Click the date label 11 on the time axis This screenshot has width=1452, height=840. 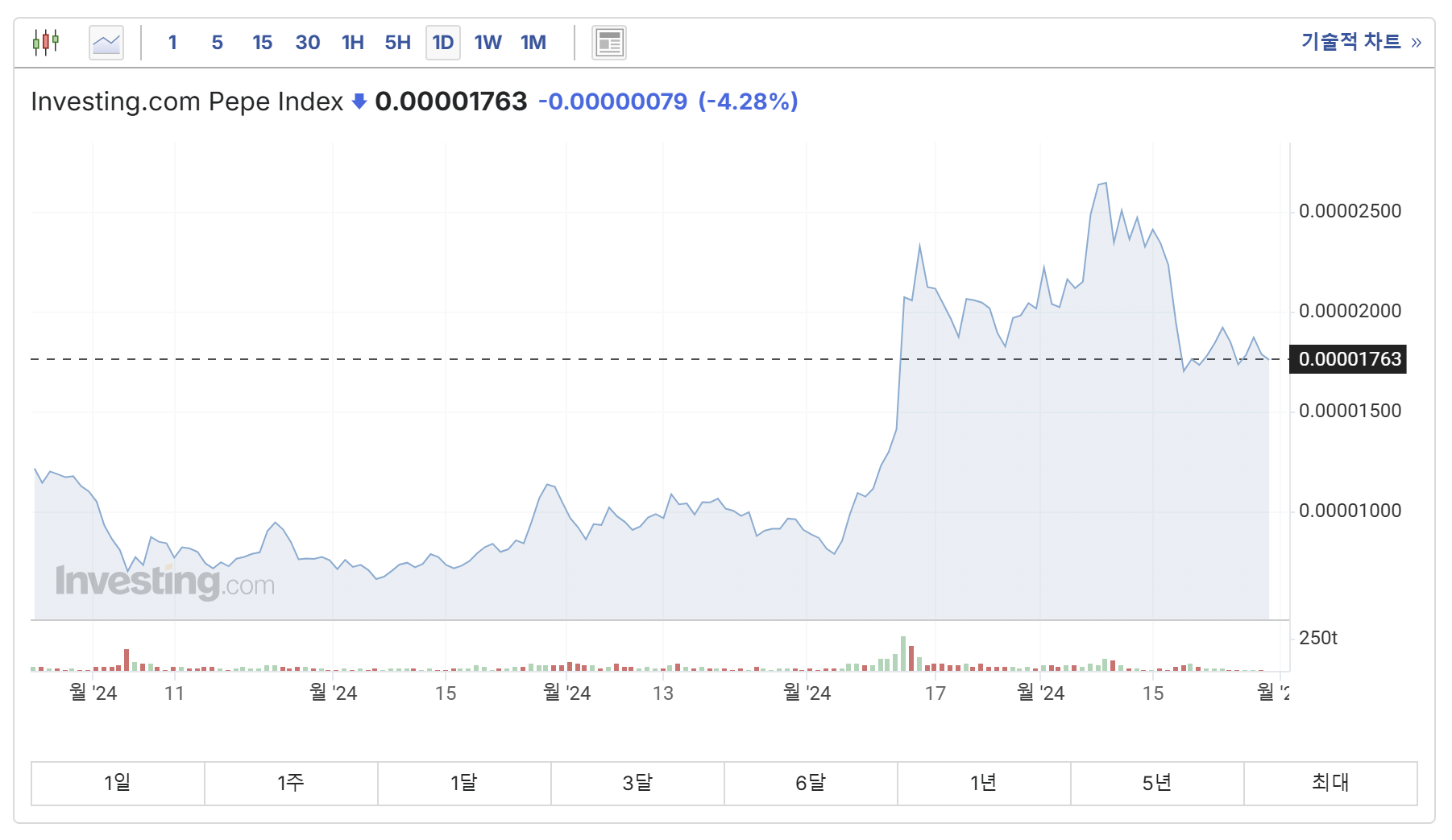coord(175,693)
